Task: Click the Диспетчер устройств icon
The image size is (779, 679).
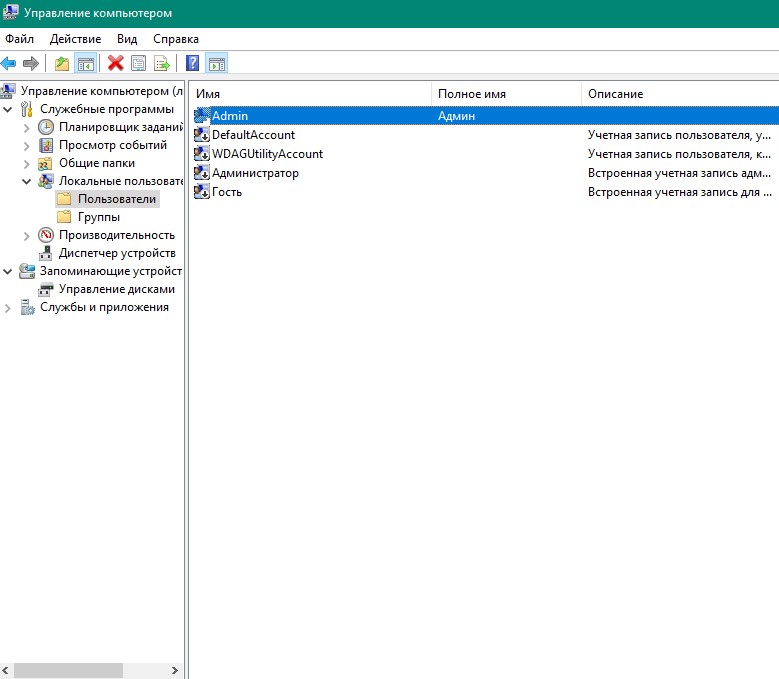Action: [46, 253]
